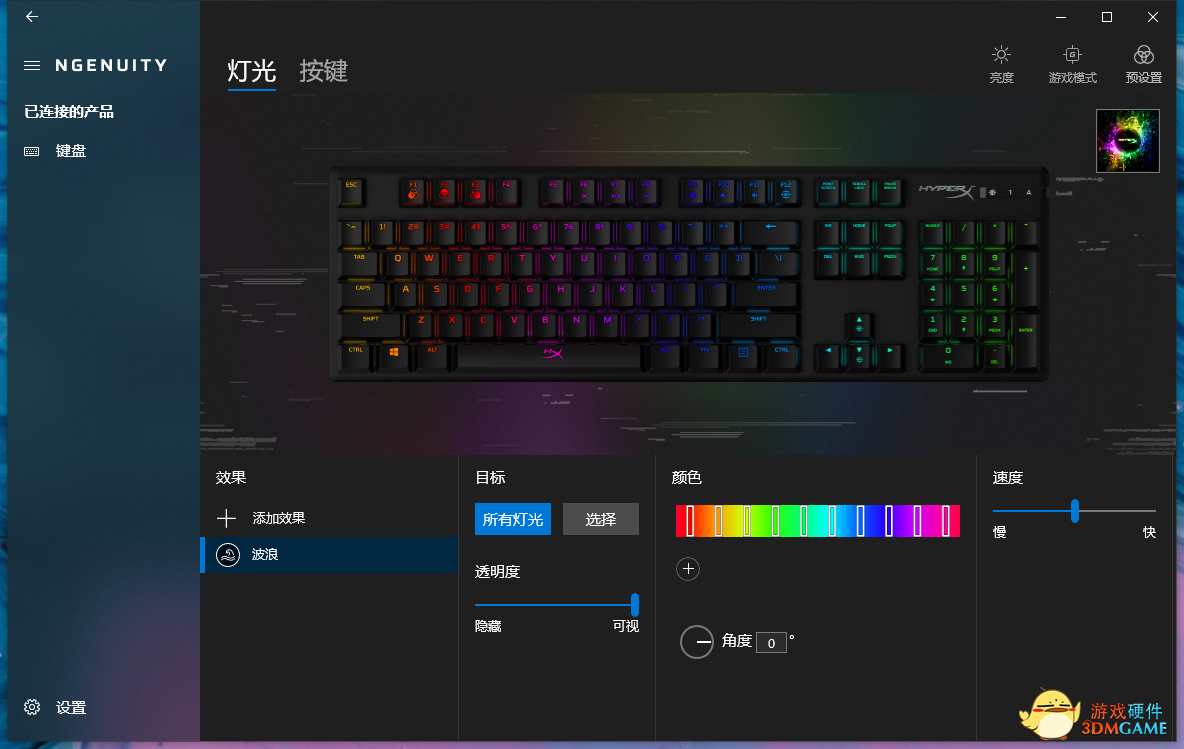Switch to the 灯光 tab
This screenshot has height=749, width=1184.
[x=251, y=71]
